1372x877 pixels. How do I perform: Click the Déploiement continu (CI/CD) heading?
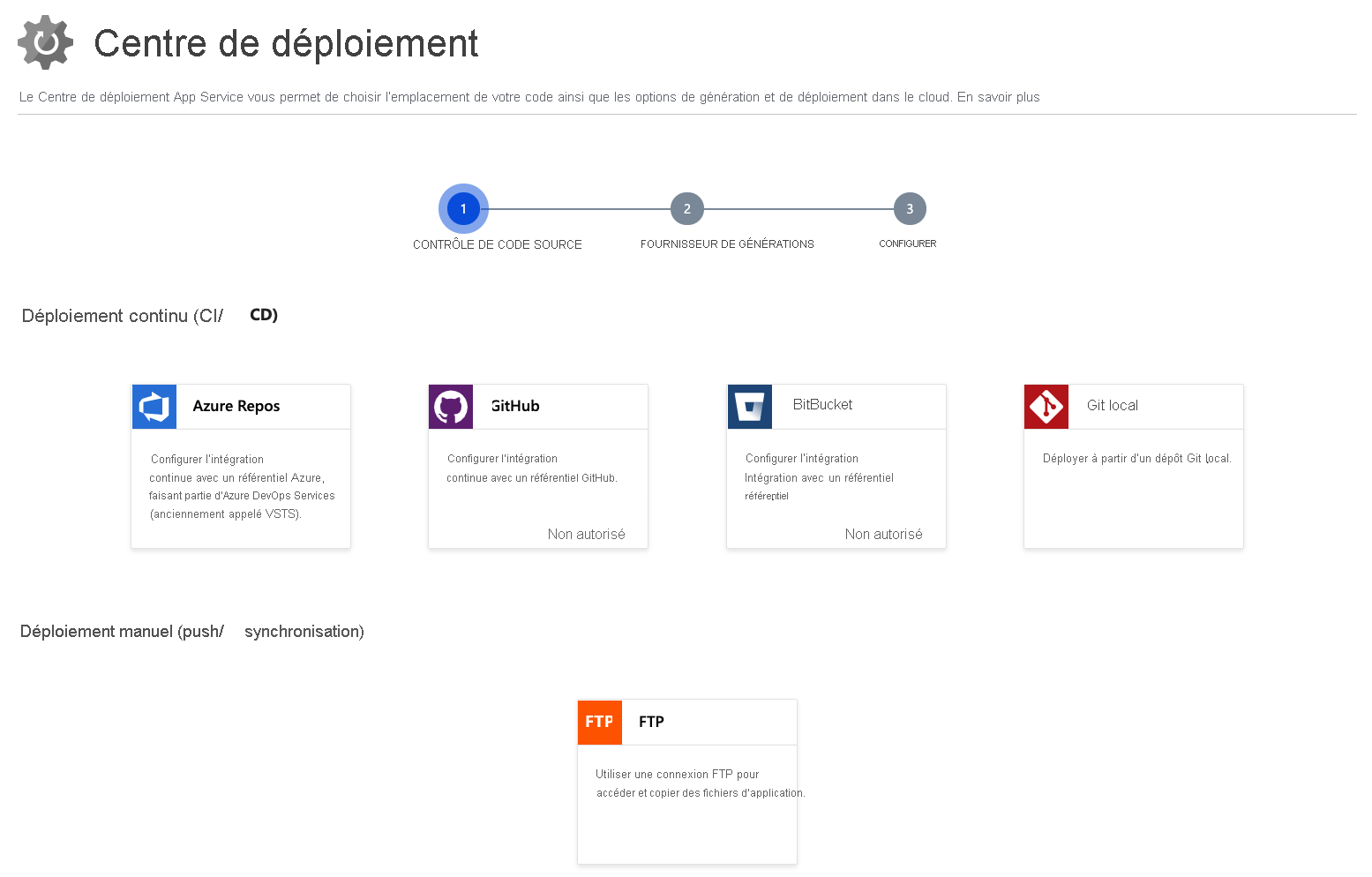(x=150, y=315)
